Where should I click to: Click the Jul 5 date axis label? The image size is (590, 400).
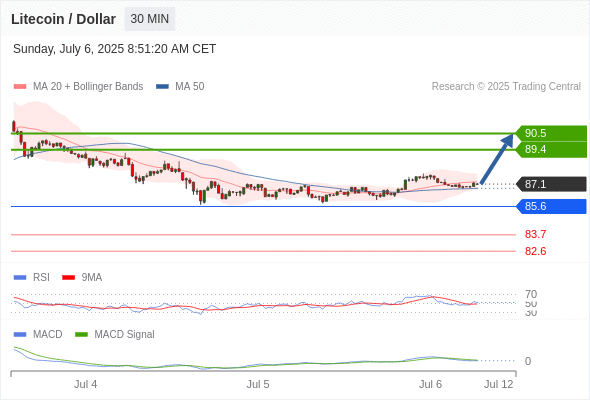pyautogui.click(x=258, y=384)
